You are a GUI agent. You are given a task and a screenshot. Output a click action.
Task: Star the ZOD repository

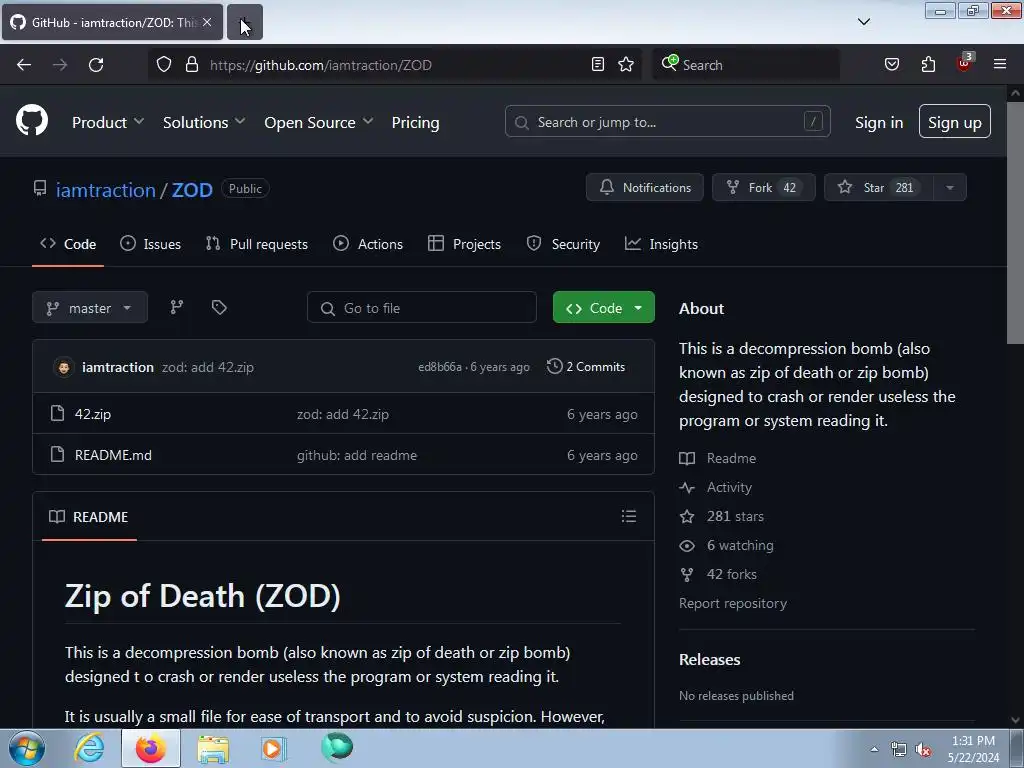tap(878, 187)
